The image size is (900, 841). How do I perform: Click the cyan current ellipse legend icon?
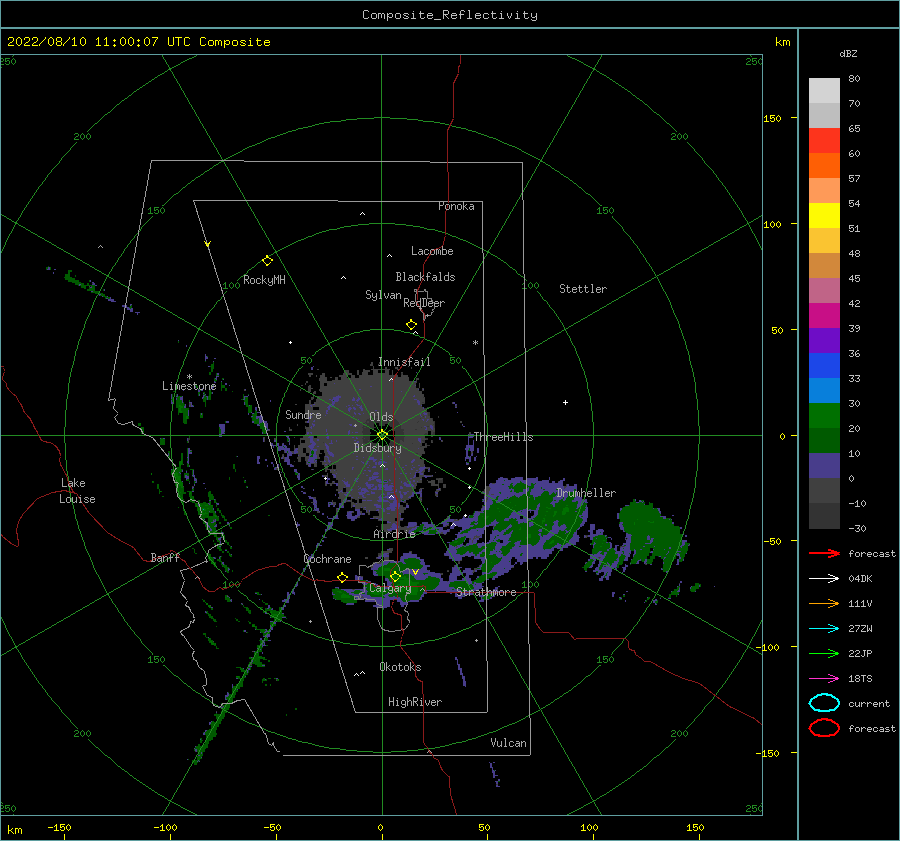click(x=824, y=703)
